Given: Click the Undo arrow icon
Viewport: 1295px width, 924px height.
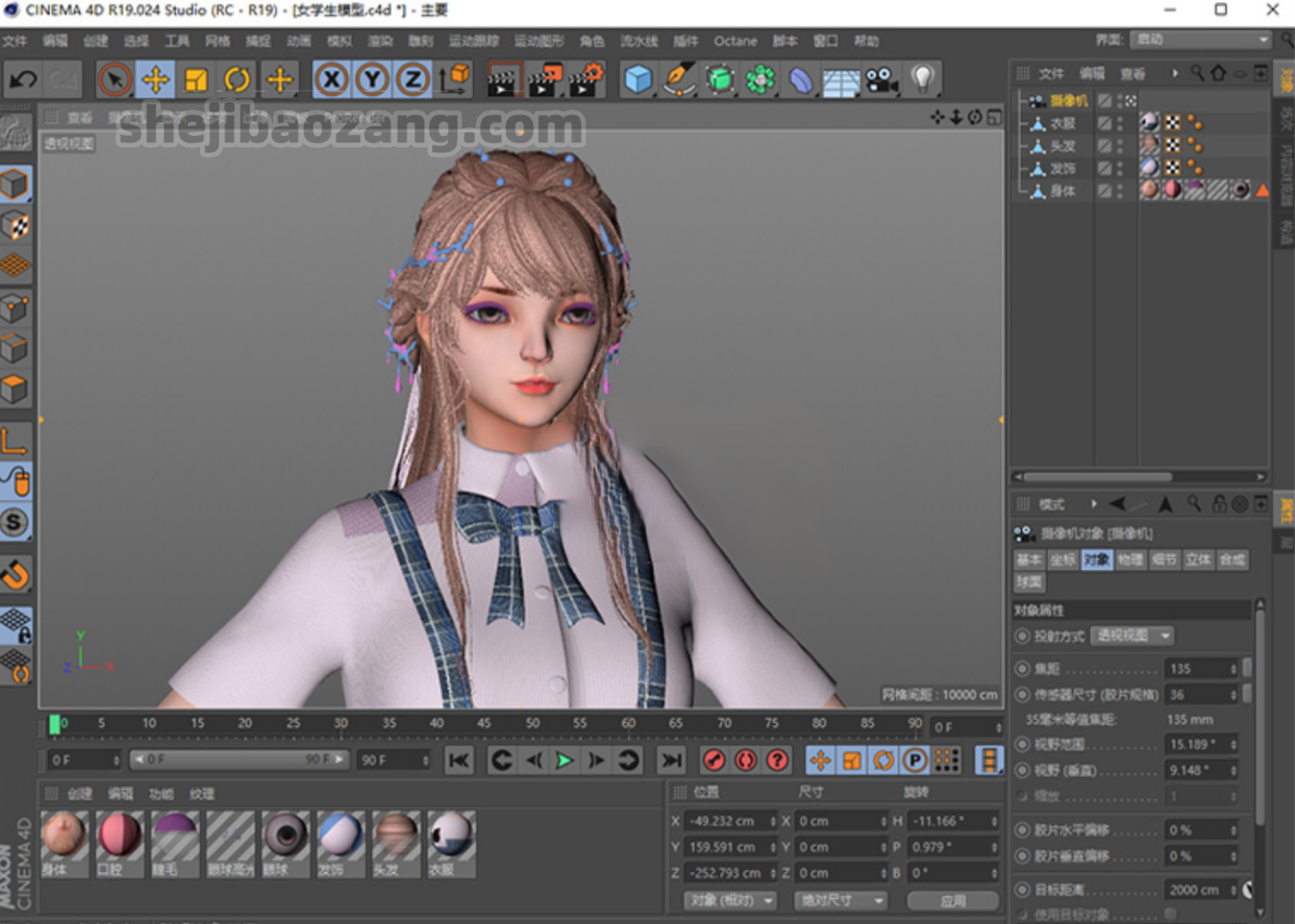Looking at the screenshot, I should (23, 80).
